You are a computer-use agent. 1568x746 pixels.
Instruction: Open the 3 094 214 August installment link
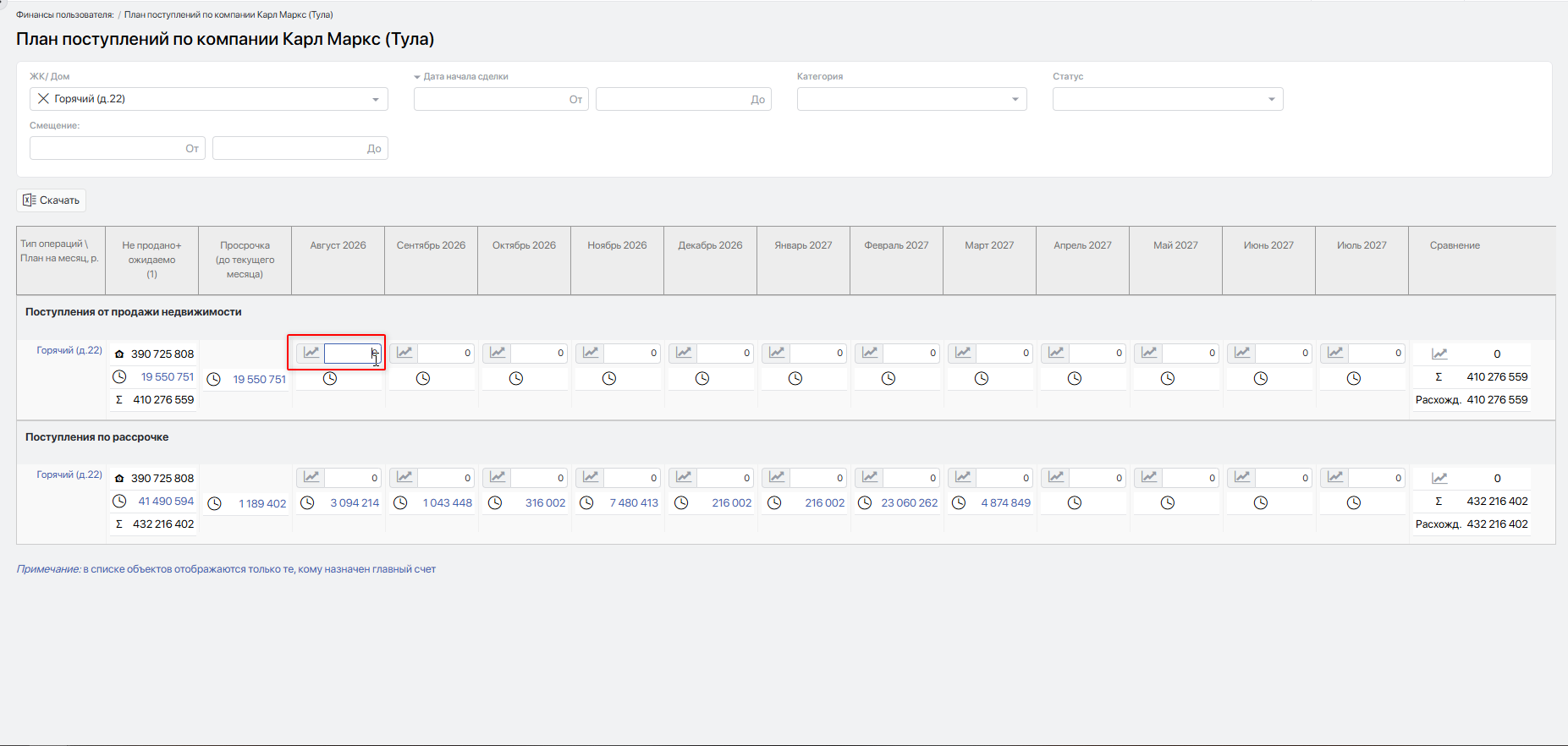[355, 502]
